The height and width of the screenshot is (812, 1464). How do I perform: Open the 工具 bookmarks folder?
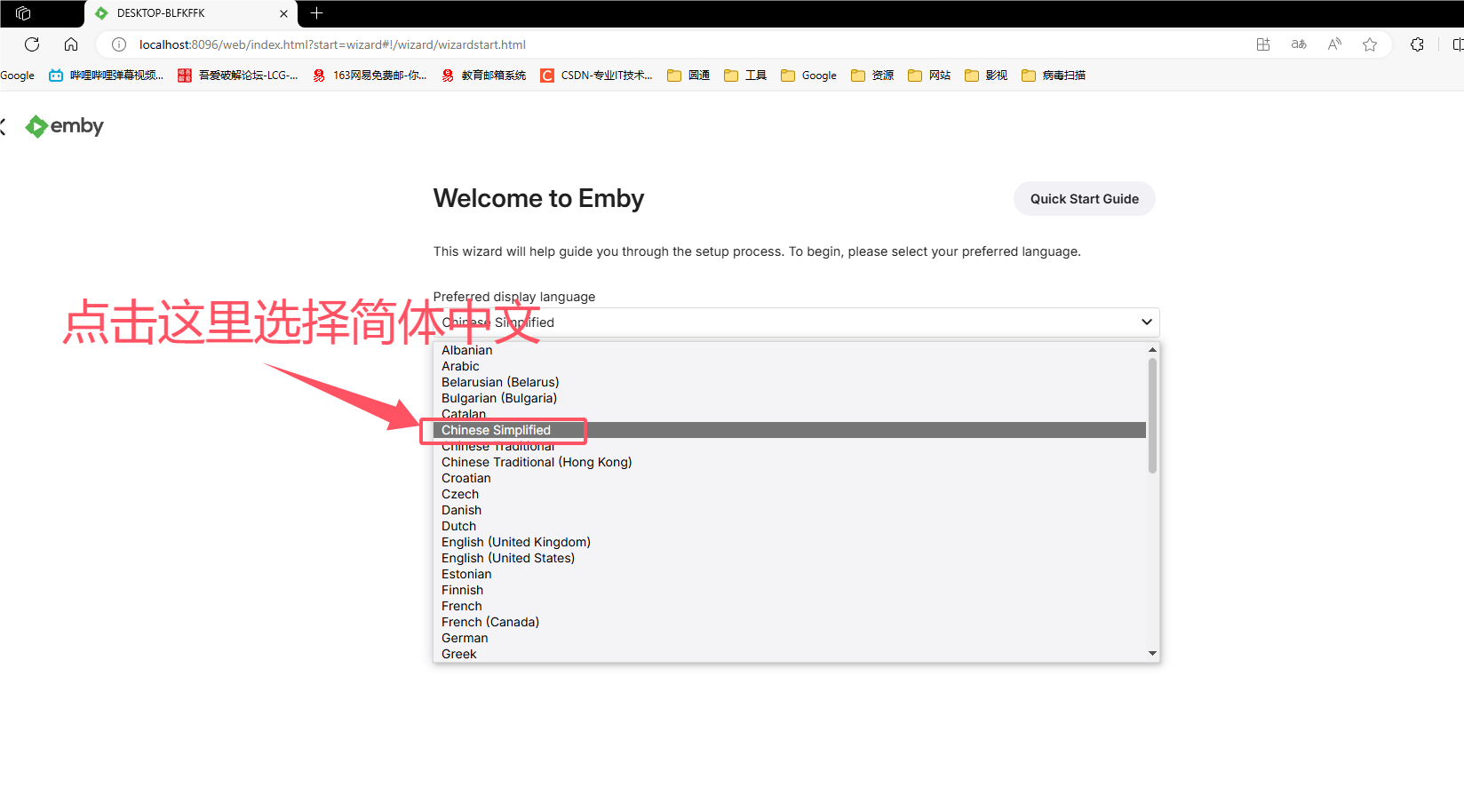point(744,76)
